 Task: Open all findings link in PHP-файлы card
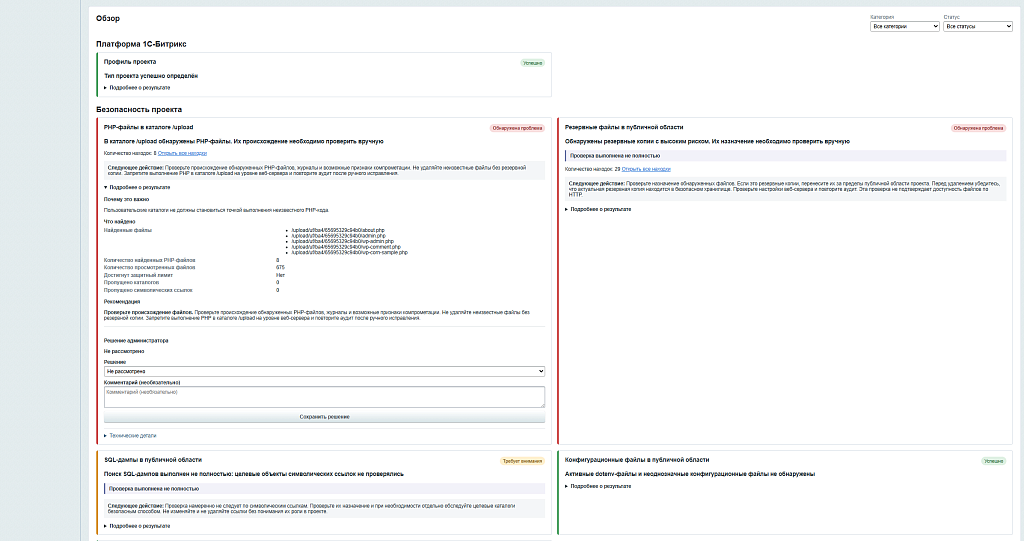tap(182, 153)
